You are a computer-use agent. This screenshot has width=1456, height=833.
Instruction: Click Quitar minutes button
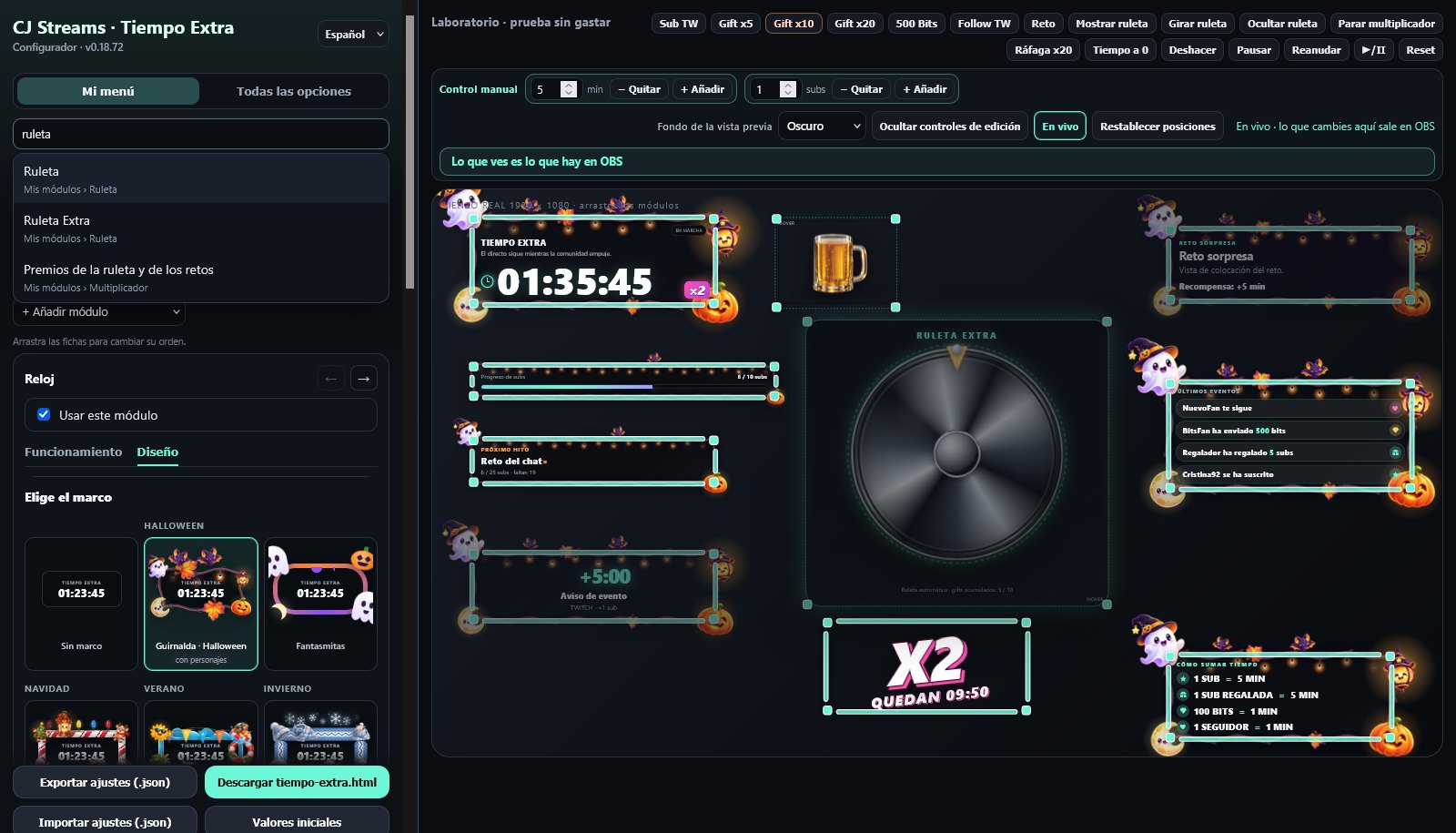click(639, 89)
